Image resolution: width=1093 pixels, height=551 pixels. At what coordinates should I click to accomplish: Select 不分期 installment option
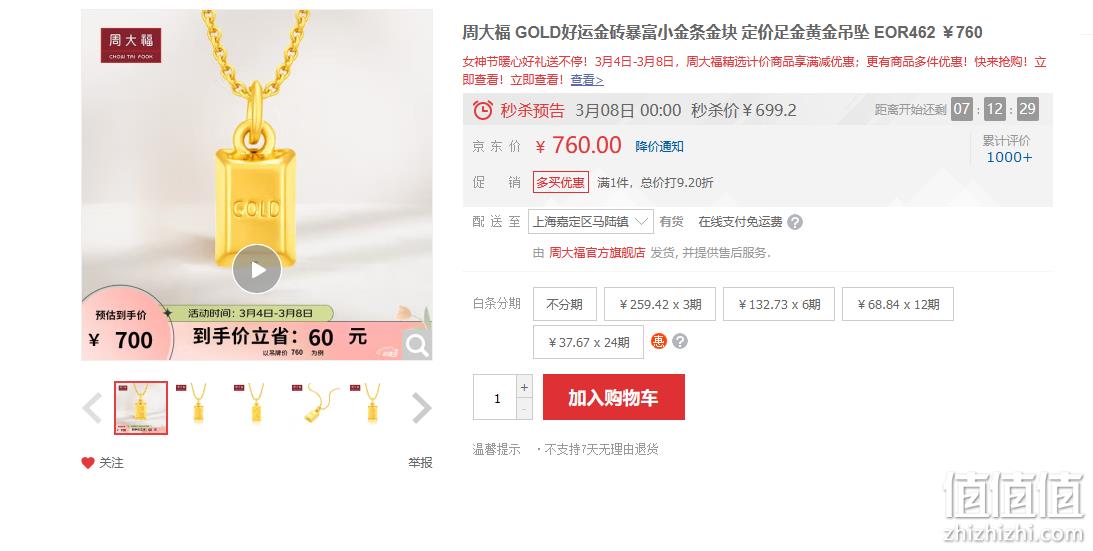coord(565,304)
